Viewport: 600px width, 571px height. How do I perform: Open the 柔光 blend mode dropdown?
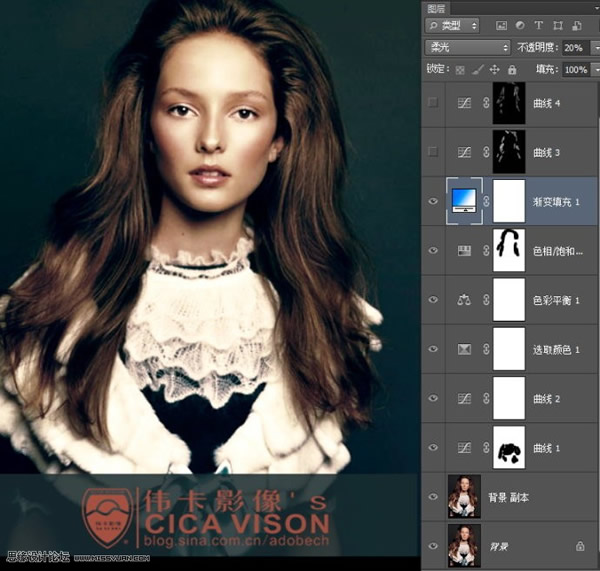coord(467,47)
